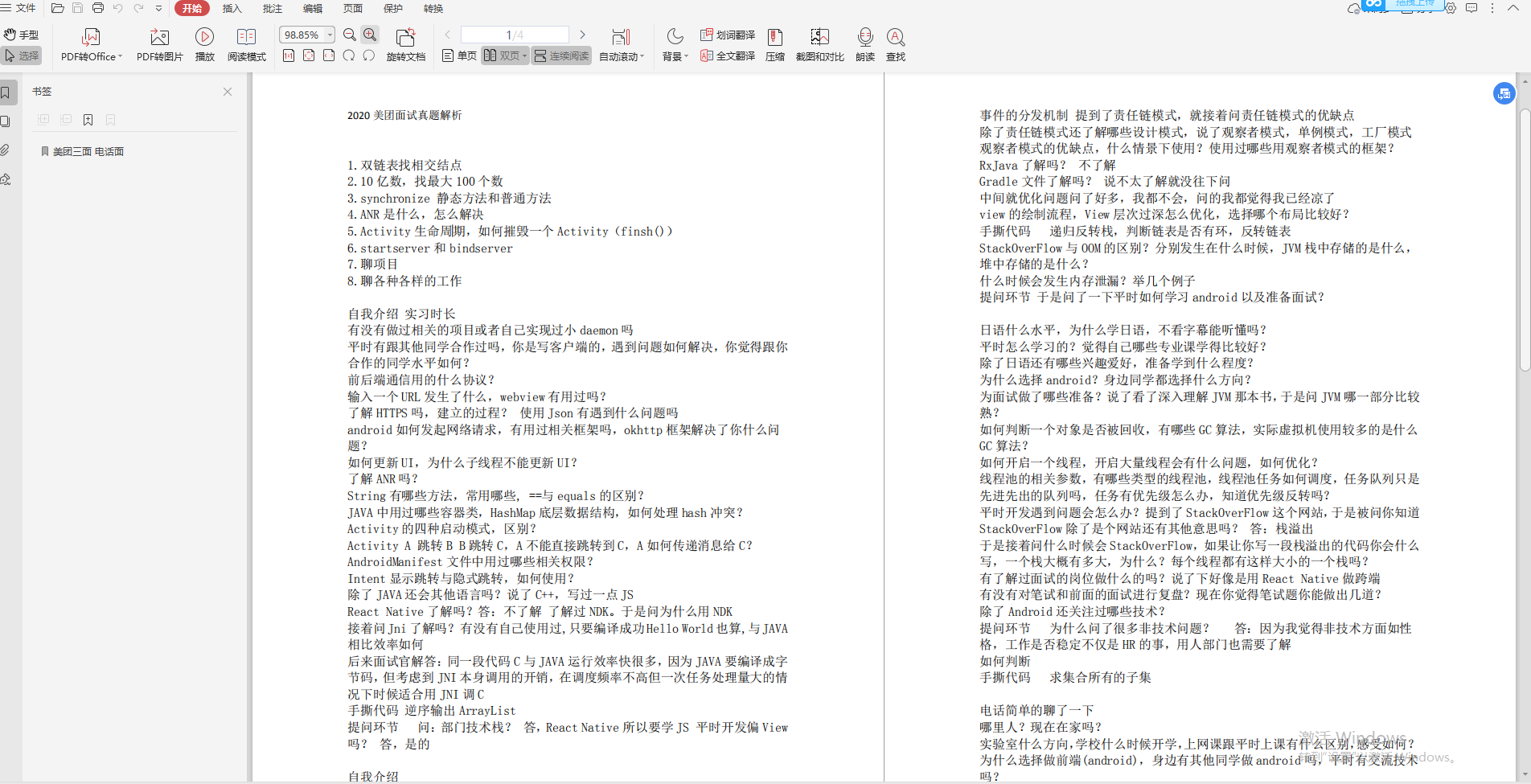This screenshot has height=784, width=1531.
Task: Select the 开始 ribbon tab
Action: 191,8
